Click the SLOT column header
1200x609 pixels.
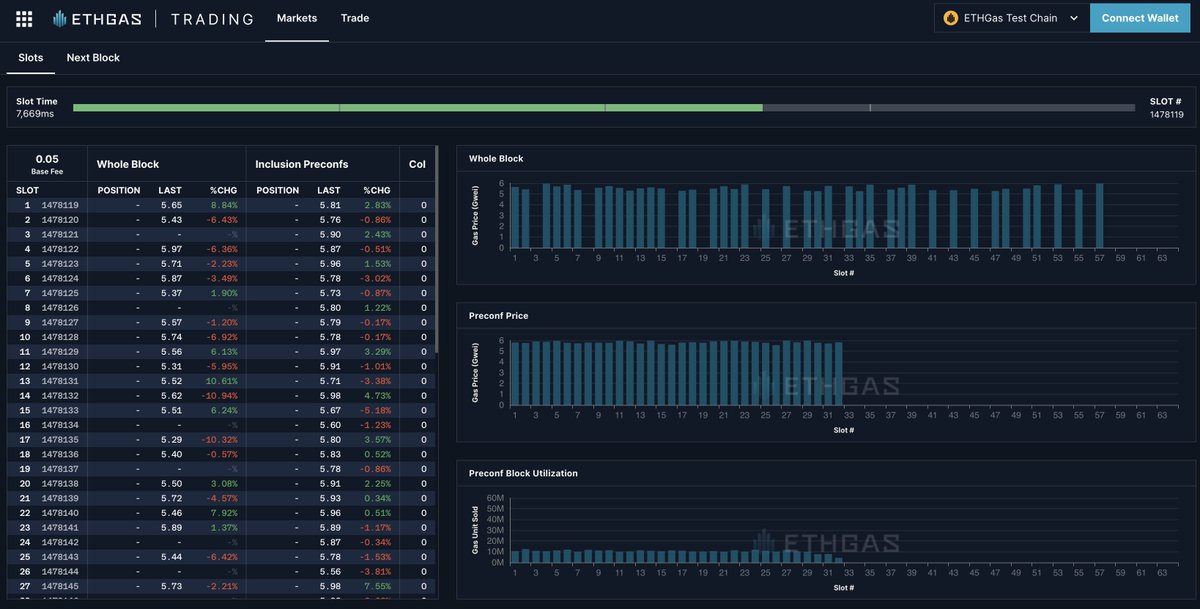click(x=28, y=190)
